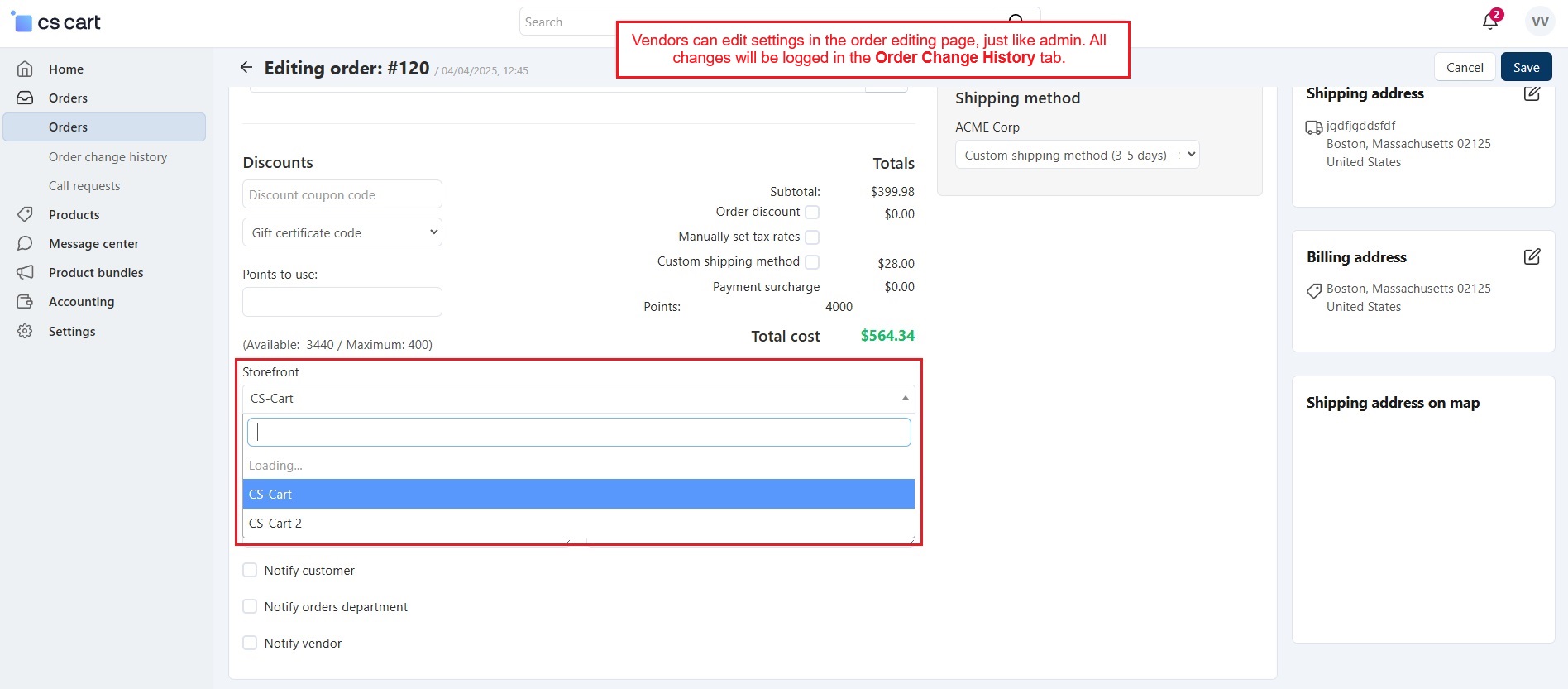Viewport: 1568px width, 689px height.
Task: Expand the Custom shipping method dropdown
Action: [1077, 156]
